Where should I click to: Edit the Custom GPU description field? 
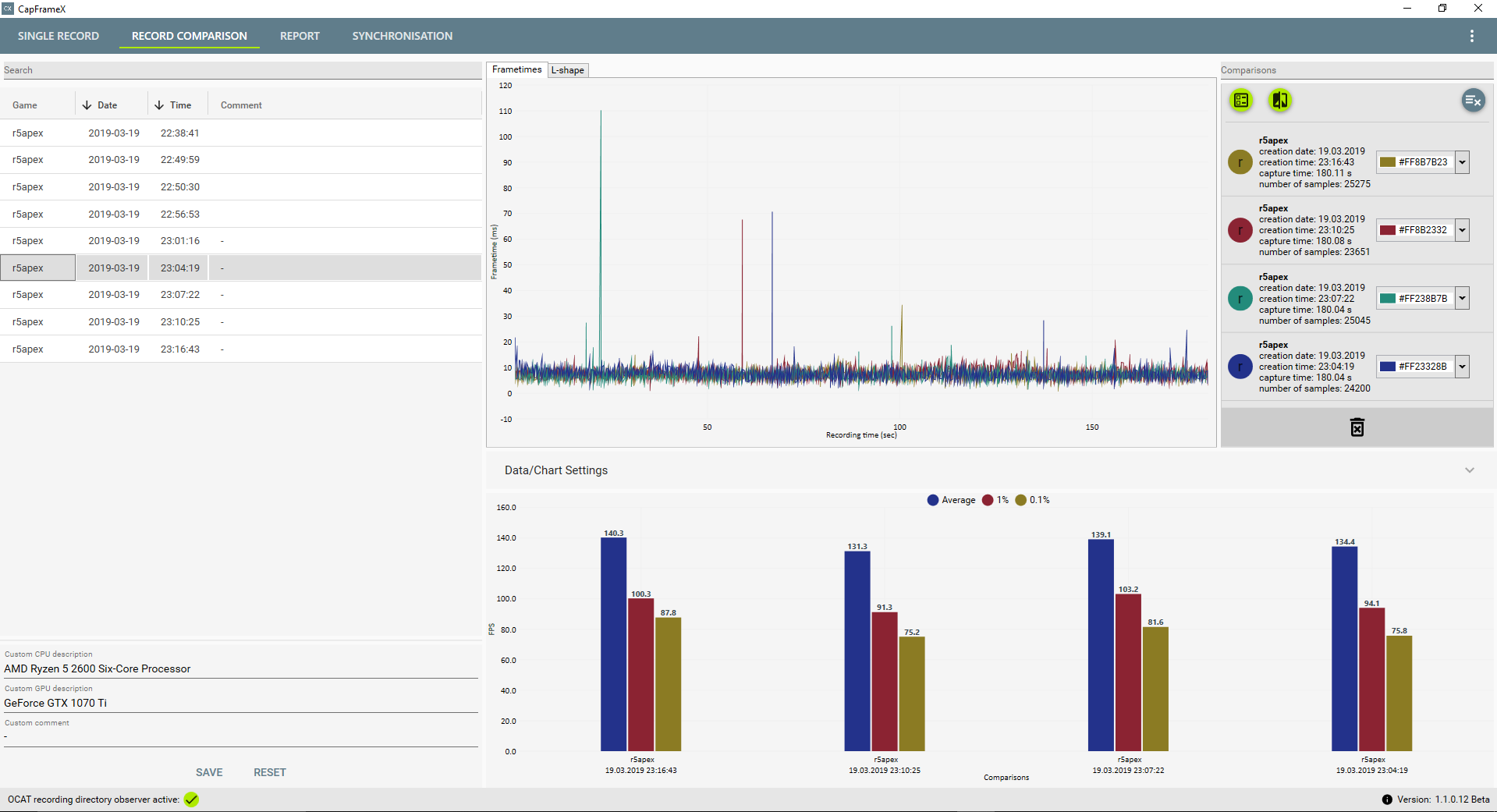pyautogui.click(x=241, y=703)
